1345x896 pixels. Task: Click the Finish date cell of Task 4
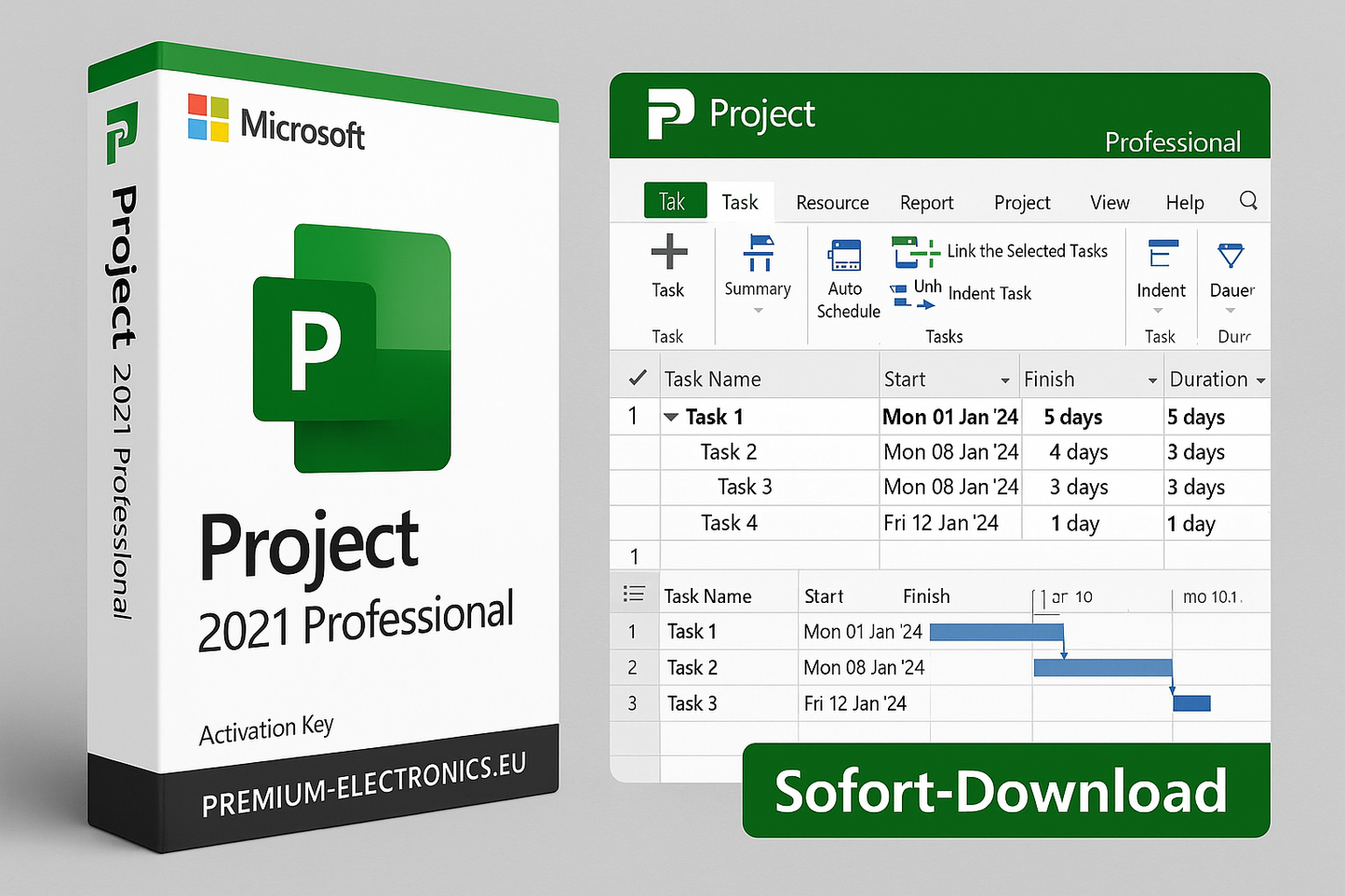click(1075, 523)
